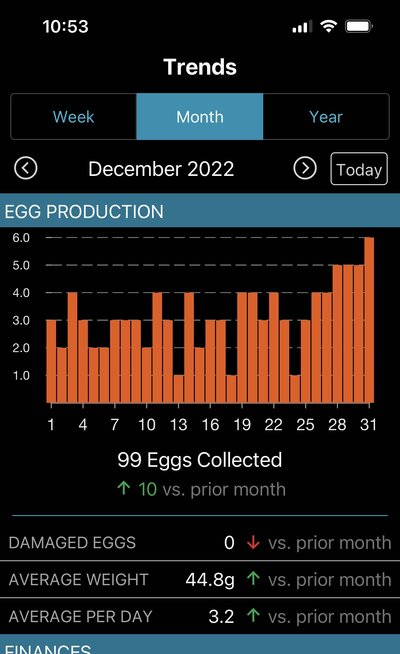Tap the green arrow next to 44.8g

coord(253,579)
